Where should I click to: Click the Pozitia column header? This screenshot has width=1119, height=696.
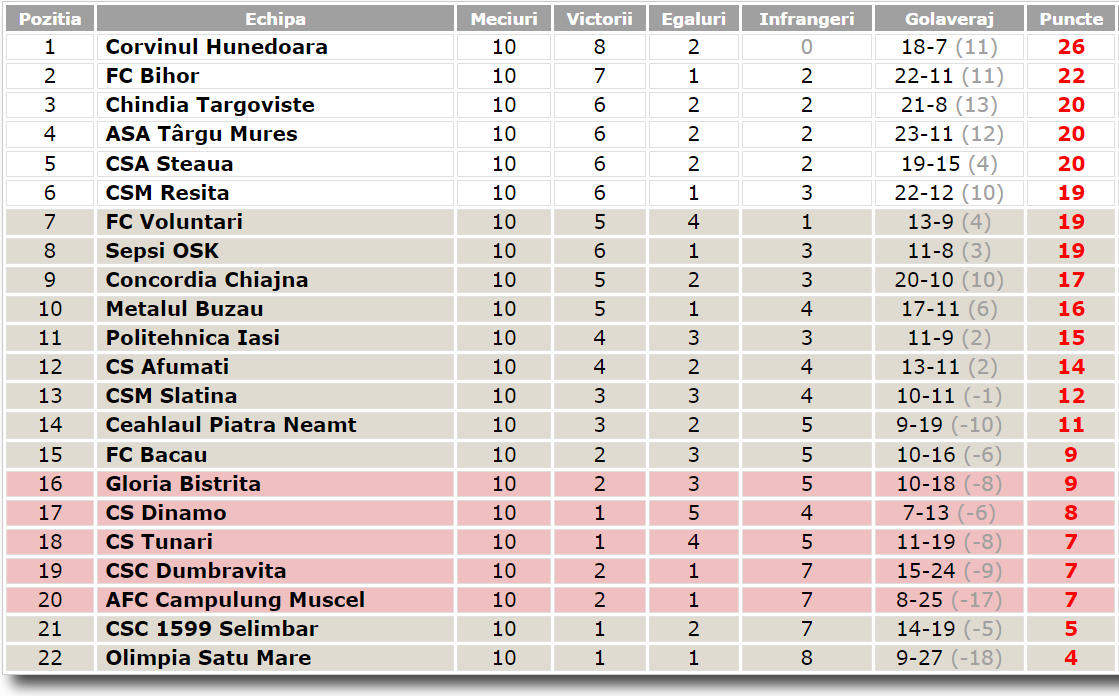tap(50, 19)
